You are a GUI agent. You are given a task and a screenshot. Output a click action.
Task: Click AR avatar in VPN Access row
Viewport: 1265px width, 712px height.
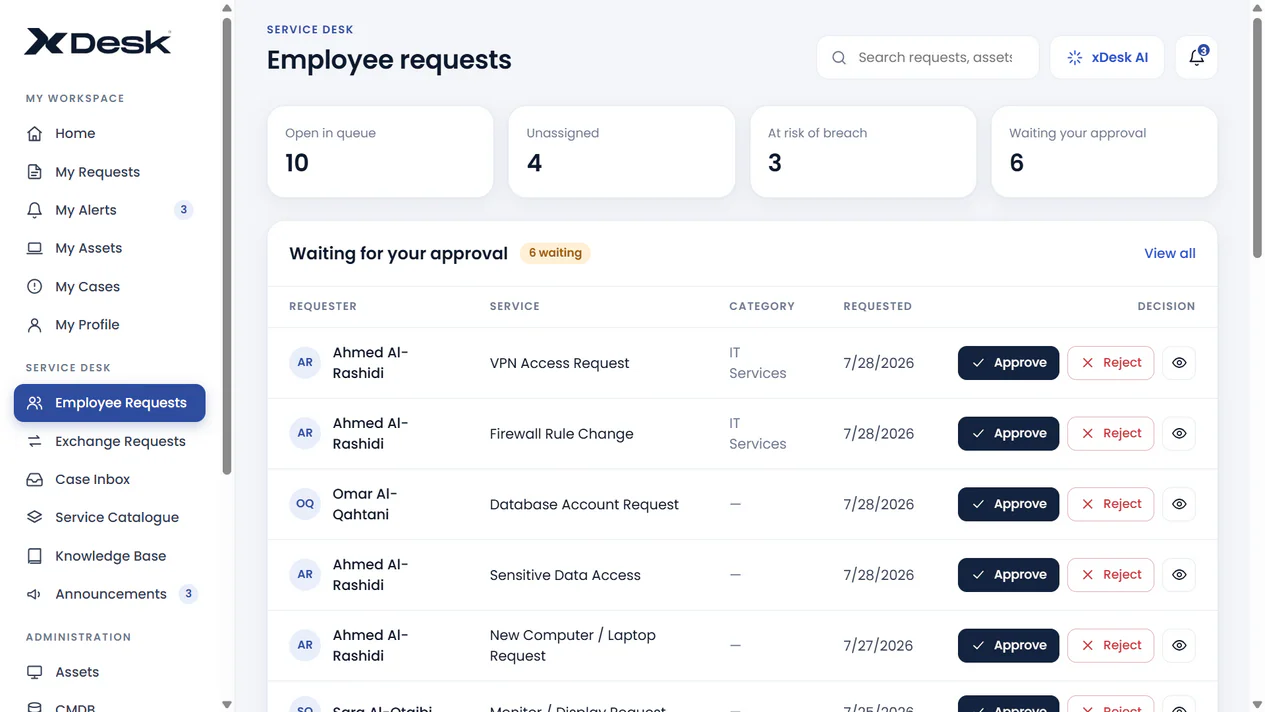tap(305, 363)
